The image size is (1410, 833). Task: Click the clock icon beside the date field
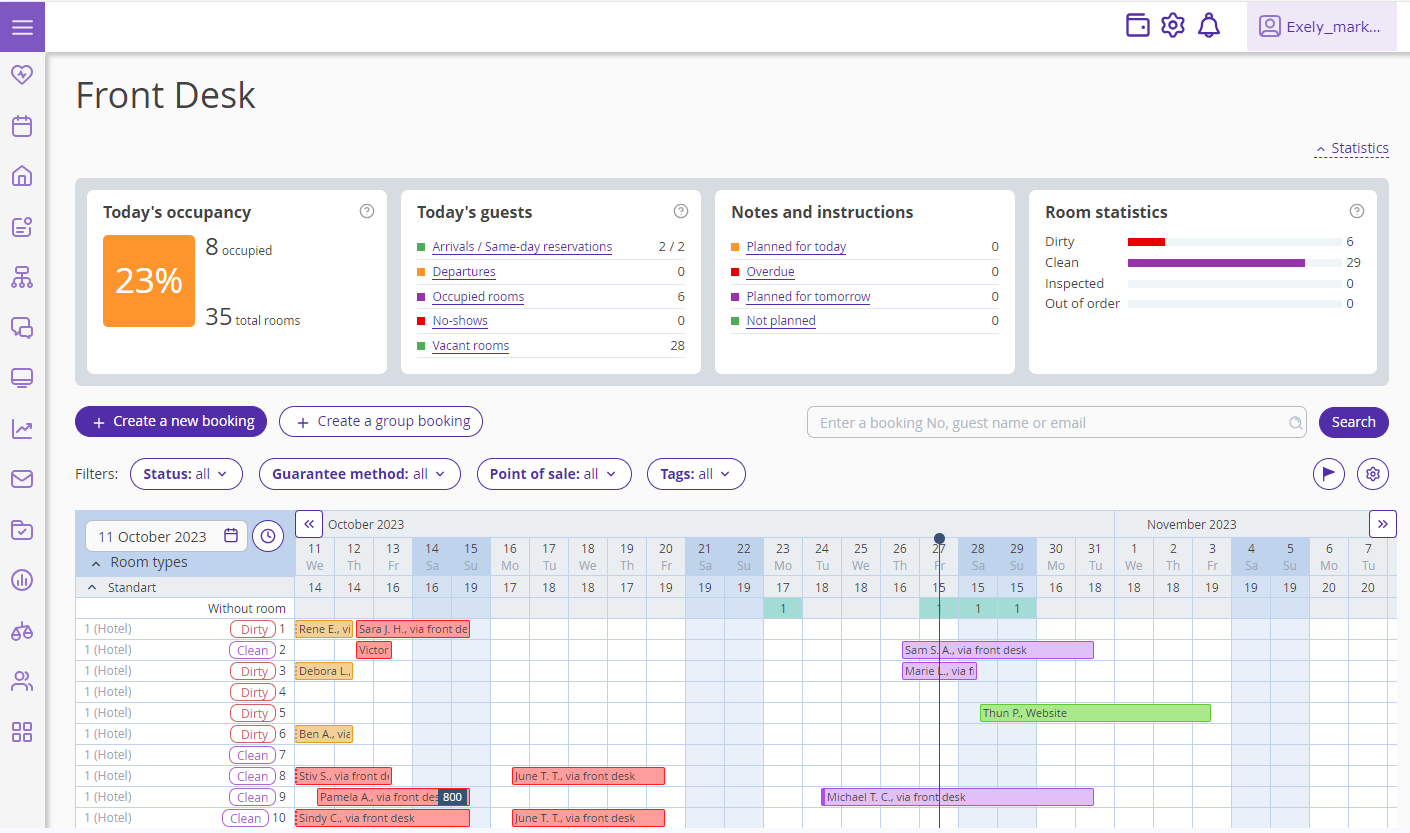pyautogui.click(x=268, y=536)
